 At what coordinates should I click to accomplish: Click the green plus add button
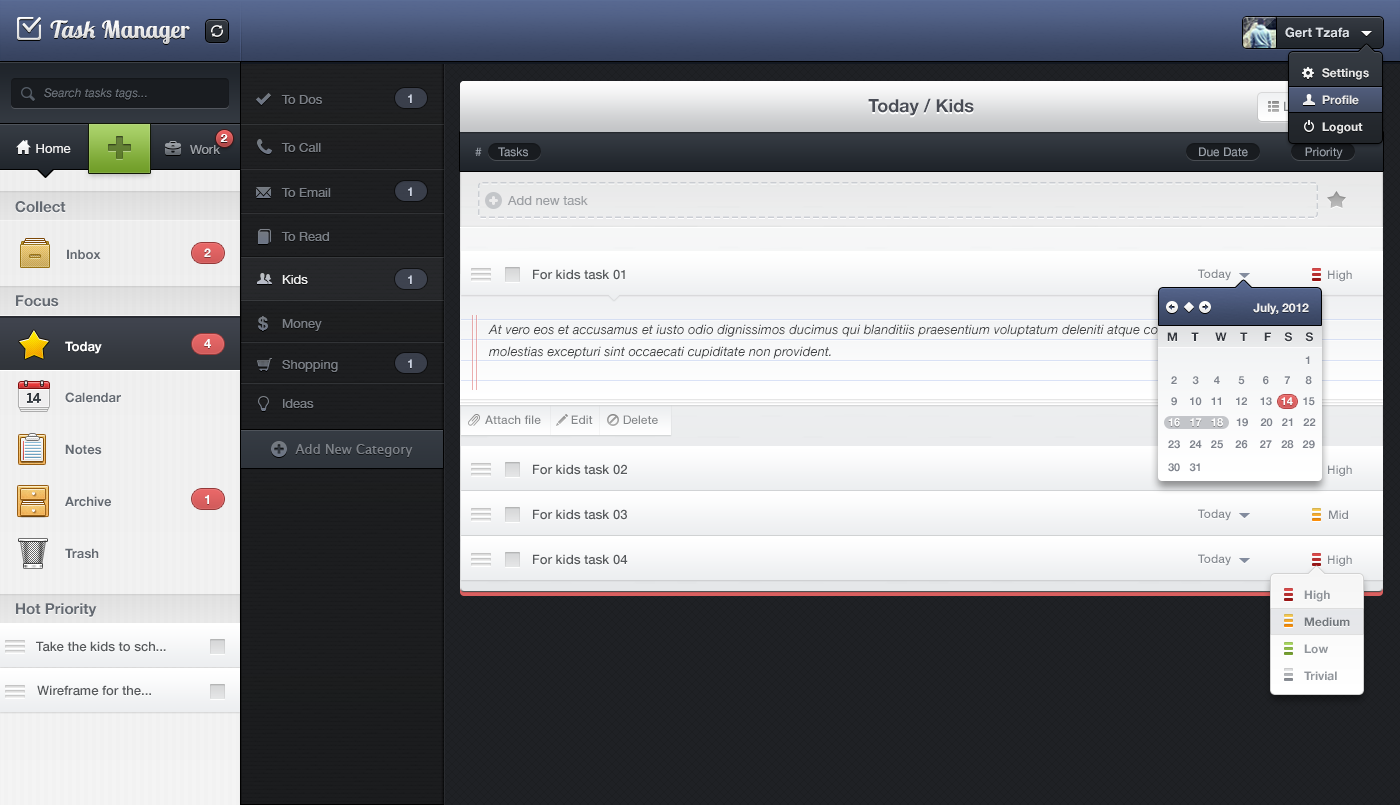coord(120,148)
